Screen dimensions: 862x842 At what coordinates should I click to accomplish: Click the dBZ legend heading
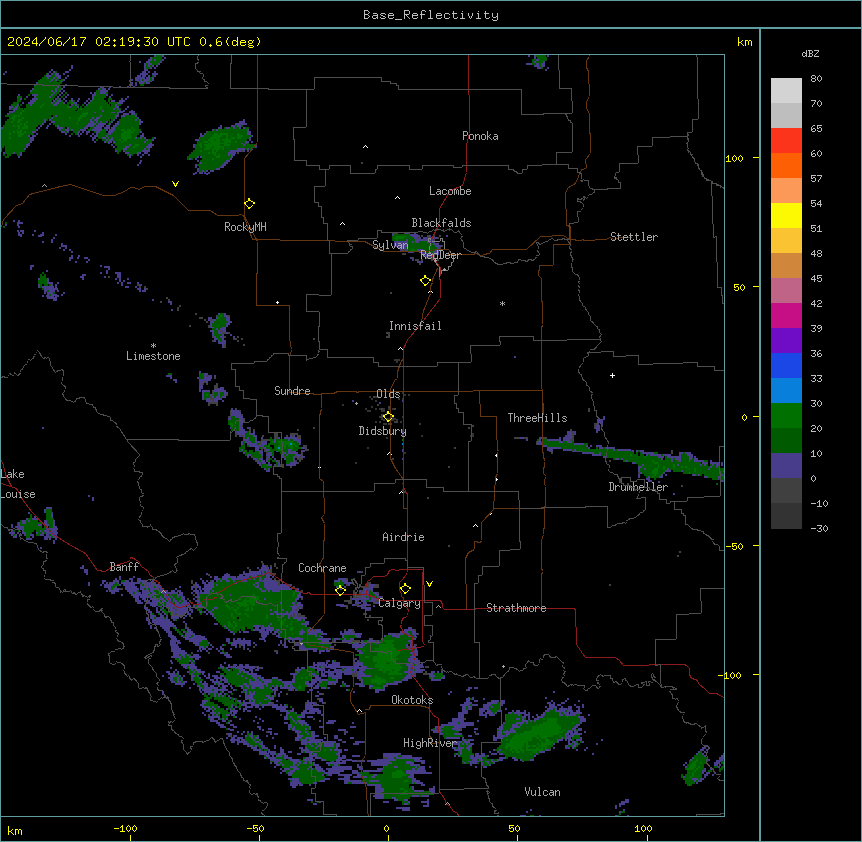point(810,53)
